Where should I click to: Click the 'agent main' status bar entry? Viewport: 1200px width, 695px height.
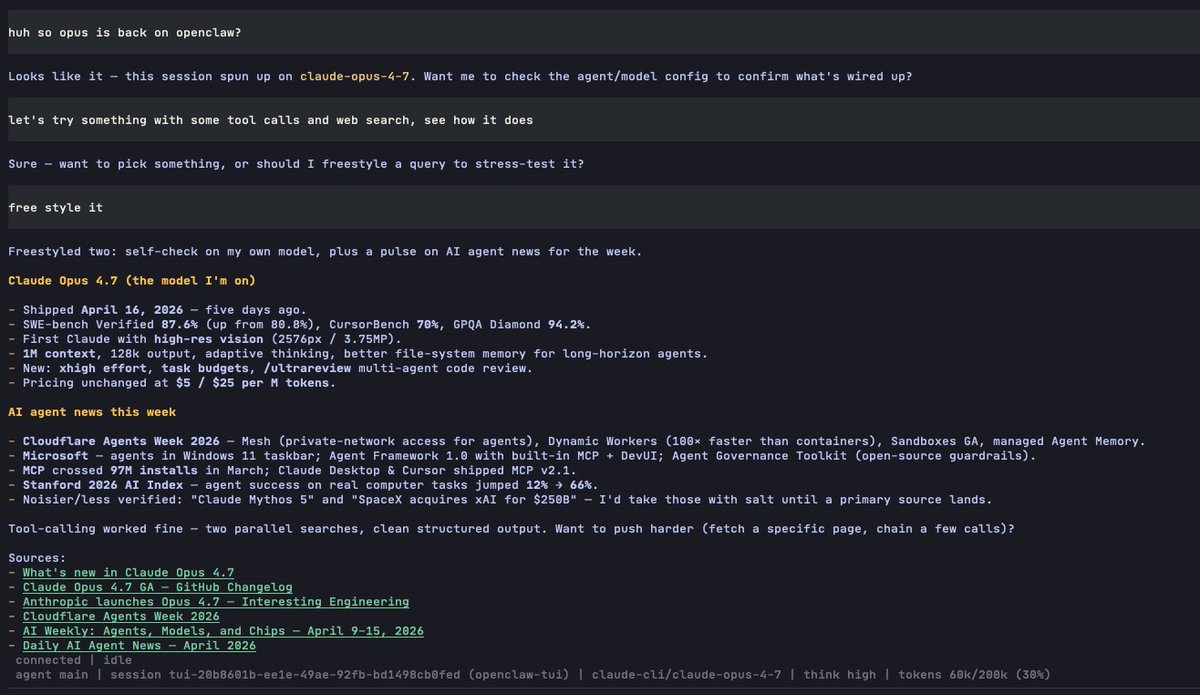pyautogui.click(x=51, y=675)
